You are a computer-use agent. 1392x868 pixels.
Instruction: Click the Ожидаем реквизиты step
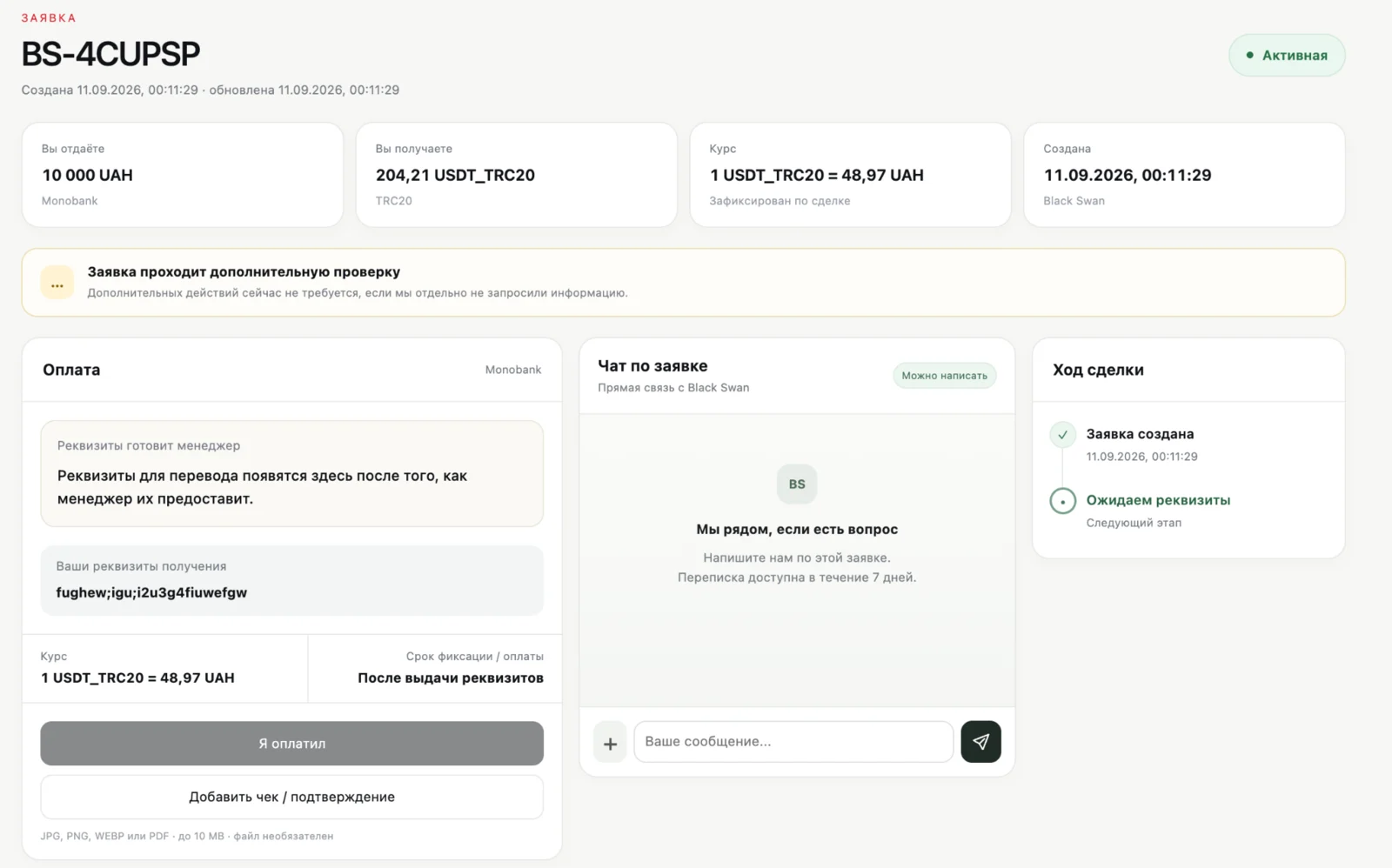pos(1158,500)
